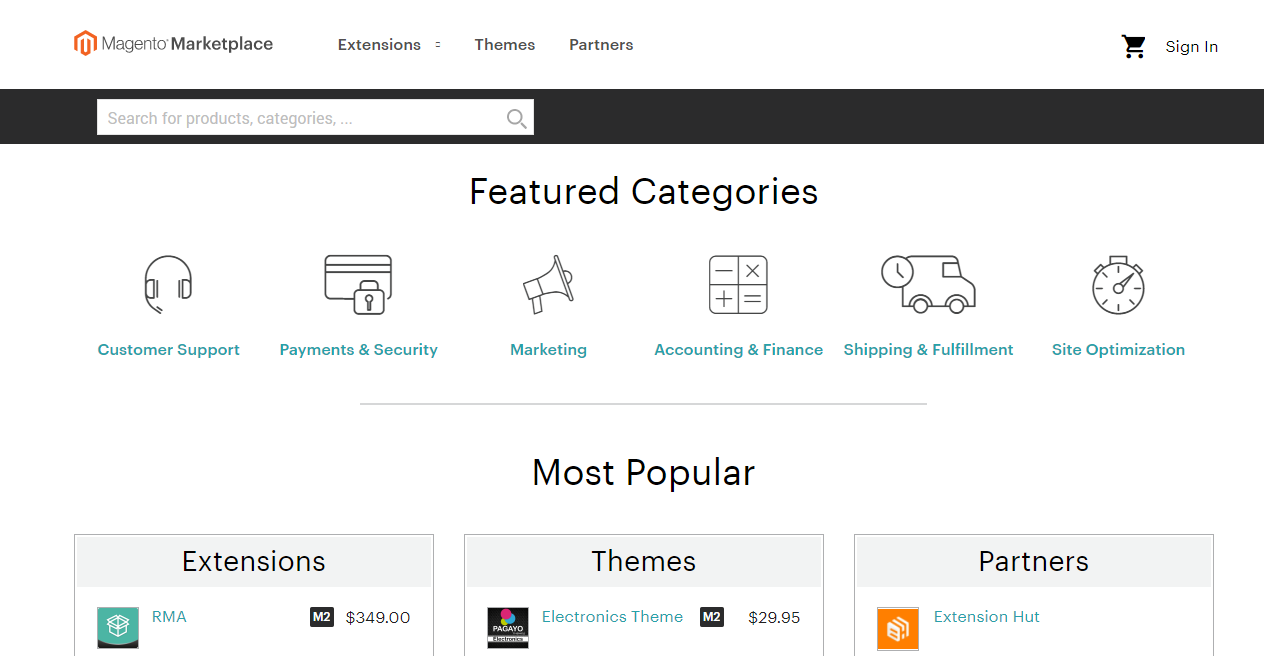Focus the product search field
Viewport: 1264px width, 656px height.
click(300, 118)
